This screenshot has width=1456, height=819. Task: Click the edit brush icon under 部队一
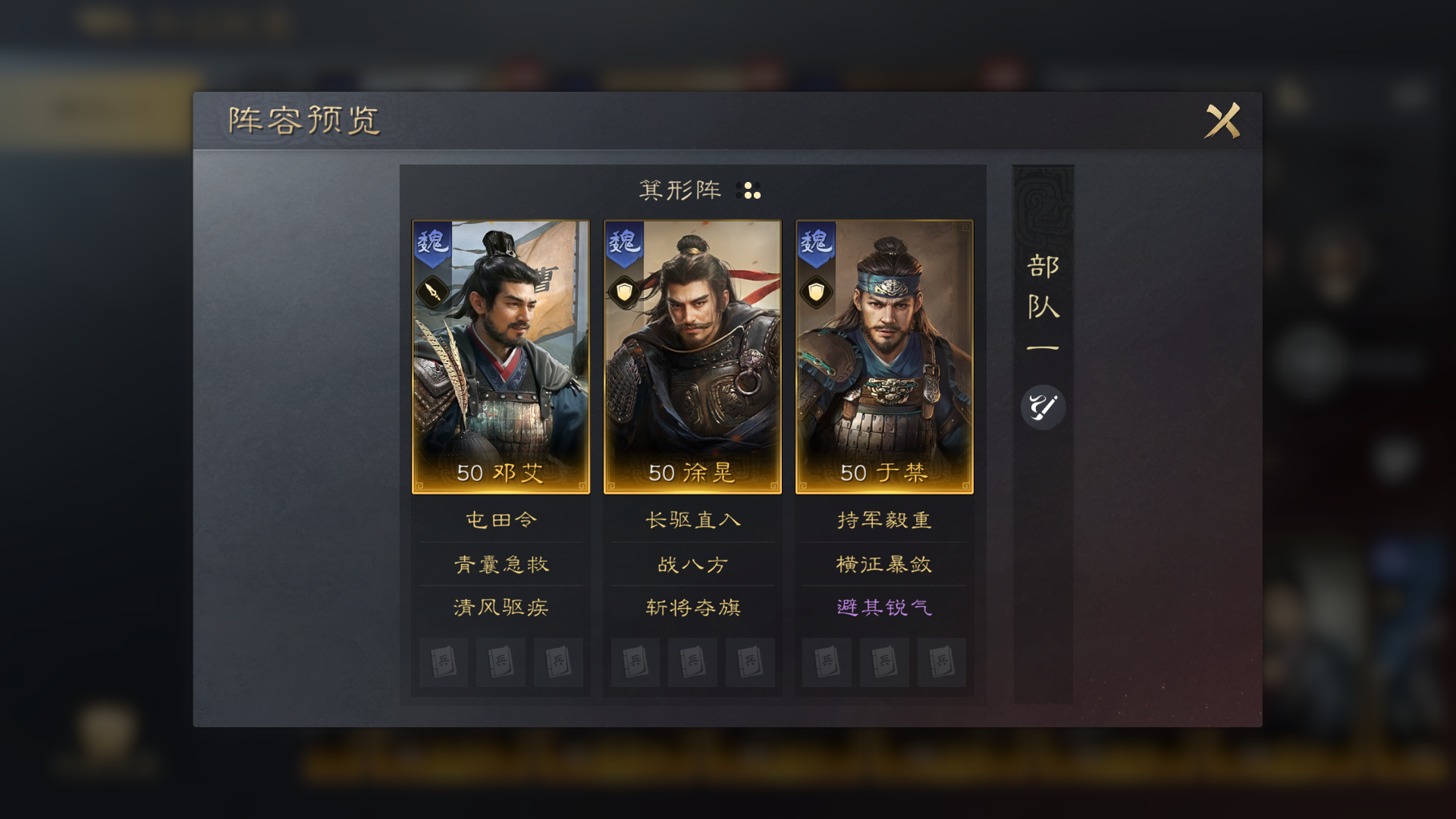click(1043, 407)
